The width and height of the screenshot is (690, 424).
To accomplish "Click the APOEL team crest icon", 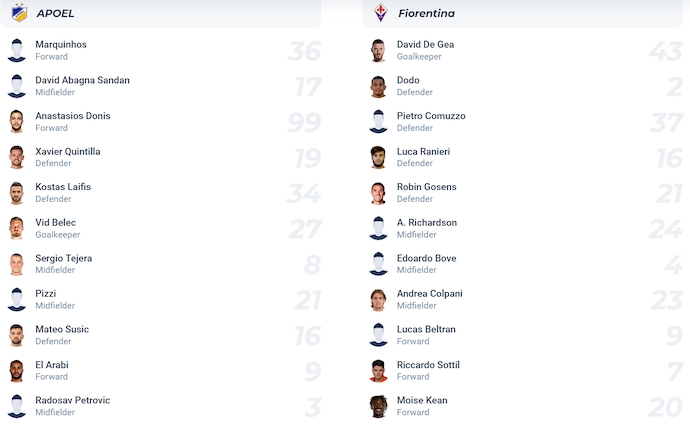I will pos(18,13).
